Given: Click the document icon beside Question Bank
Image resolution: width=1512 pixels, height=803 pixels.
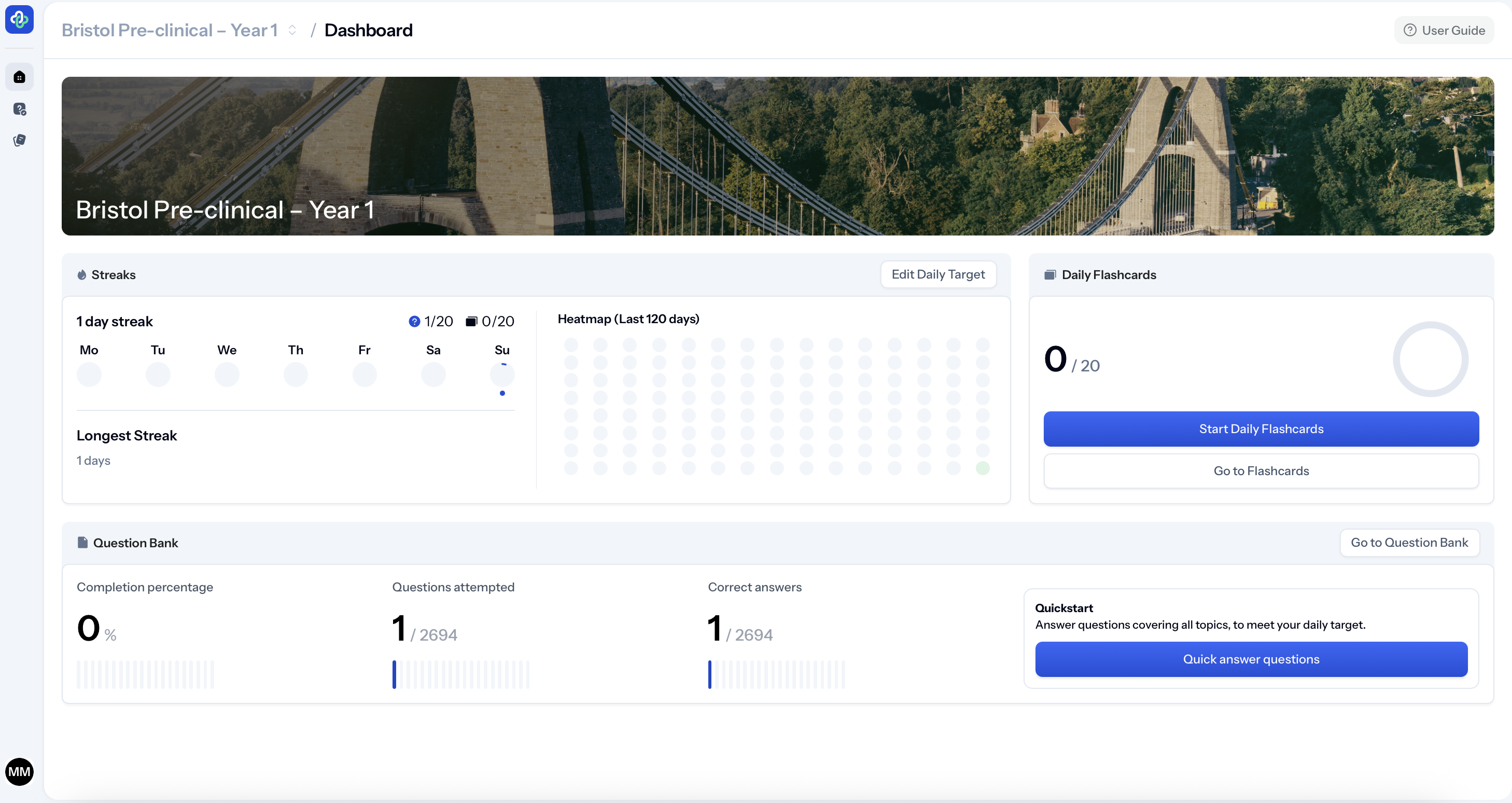Looking at the screenshot, I should pyautogui.click(x=83, y=543).
